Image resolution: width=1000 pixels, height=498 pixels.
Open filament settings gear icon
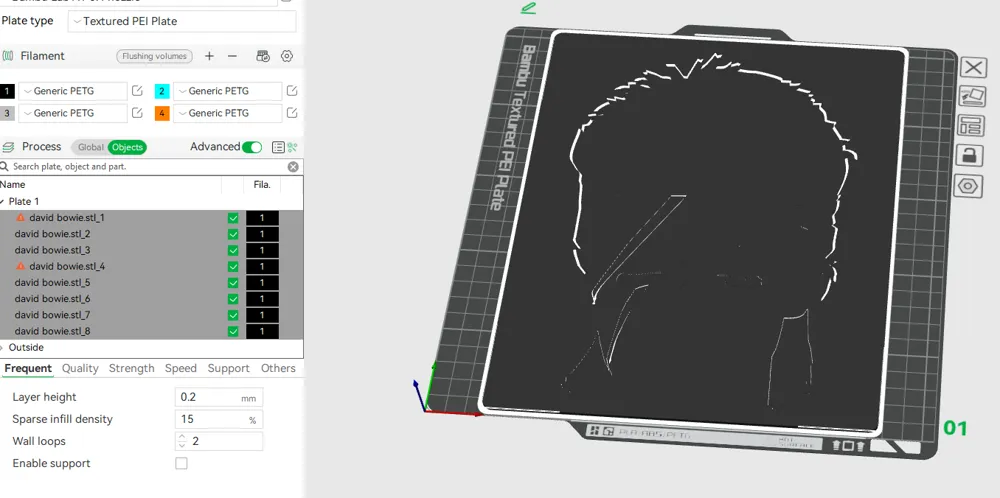point(287,56)
